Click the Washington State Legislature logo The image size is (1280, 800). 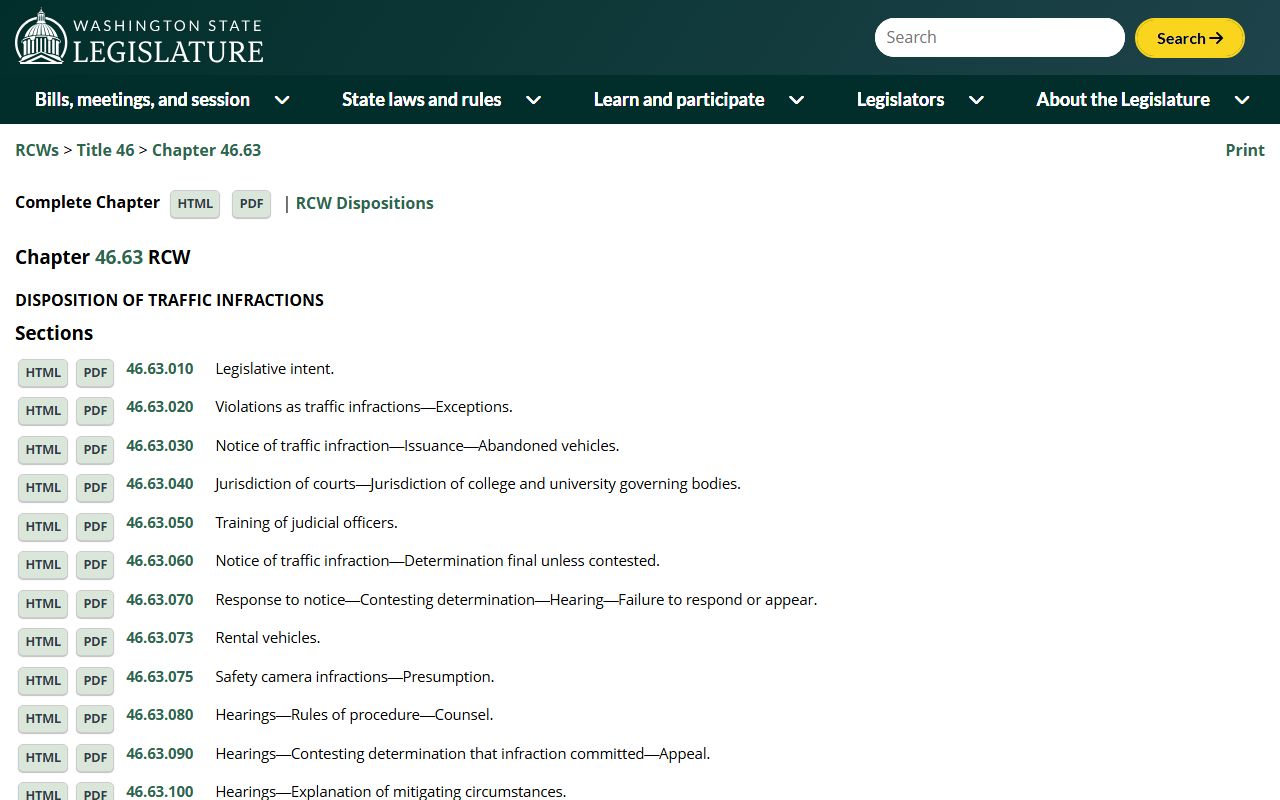coord(139,37)
